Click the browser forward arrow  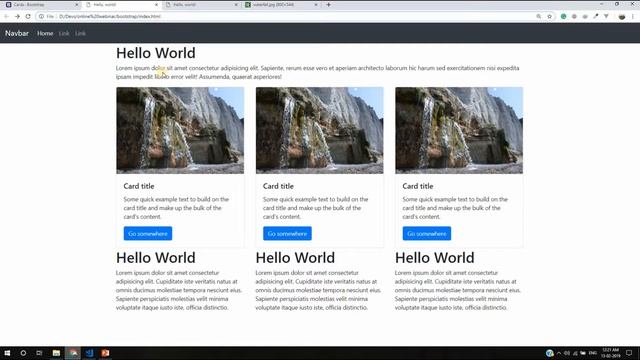point(17,16)
